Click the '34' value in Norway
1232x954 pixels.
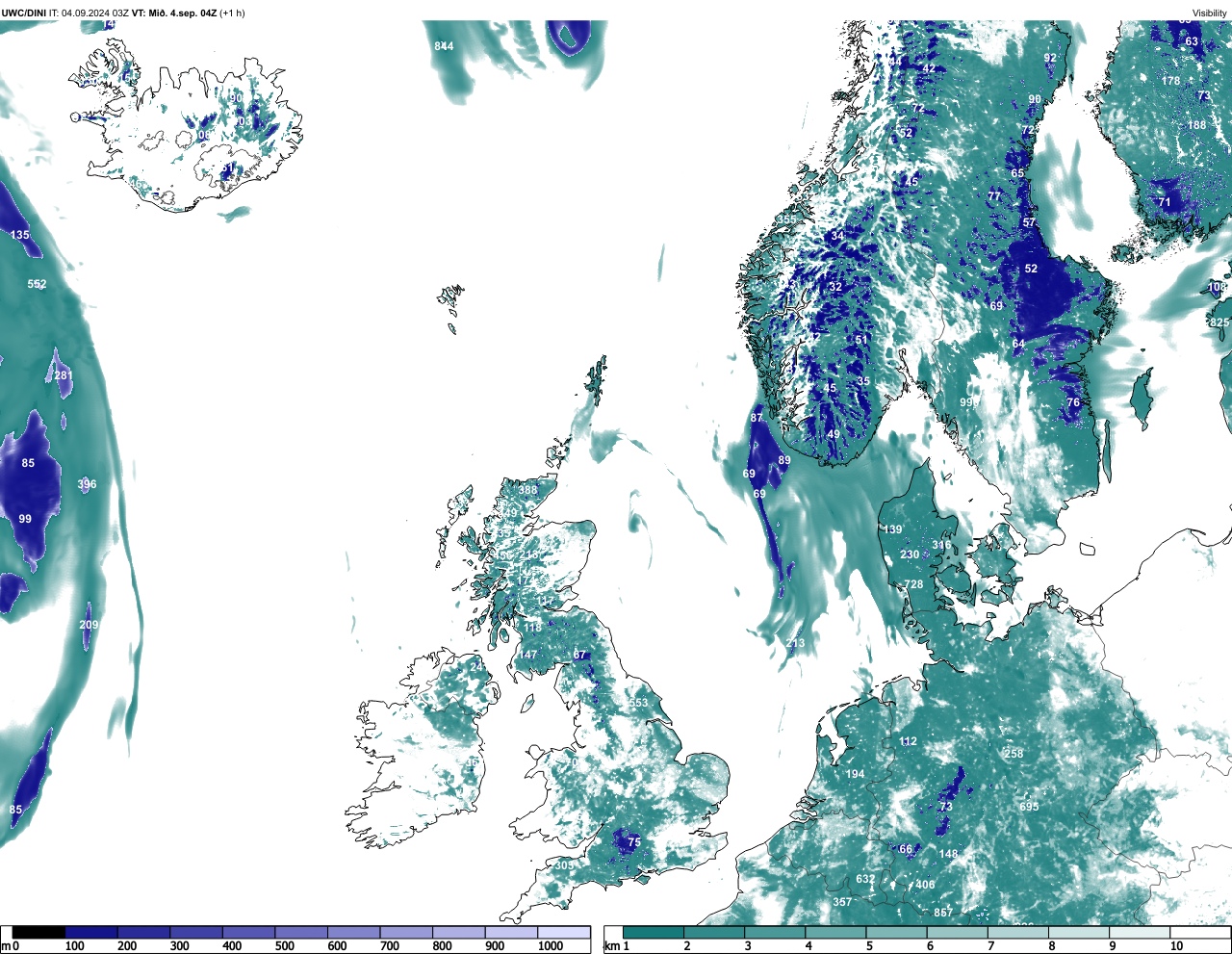837,237
